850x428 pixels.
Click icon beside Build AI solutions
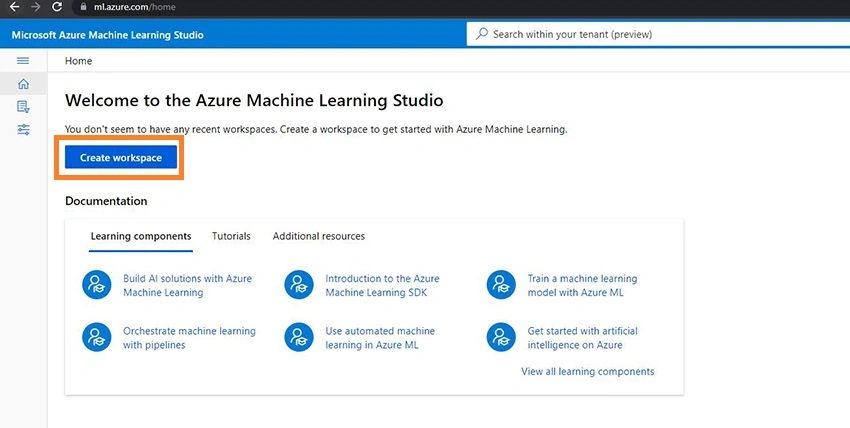tap(96, 285)
